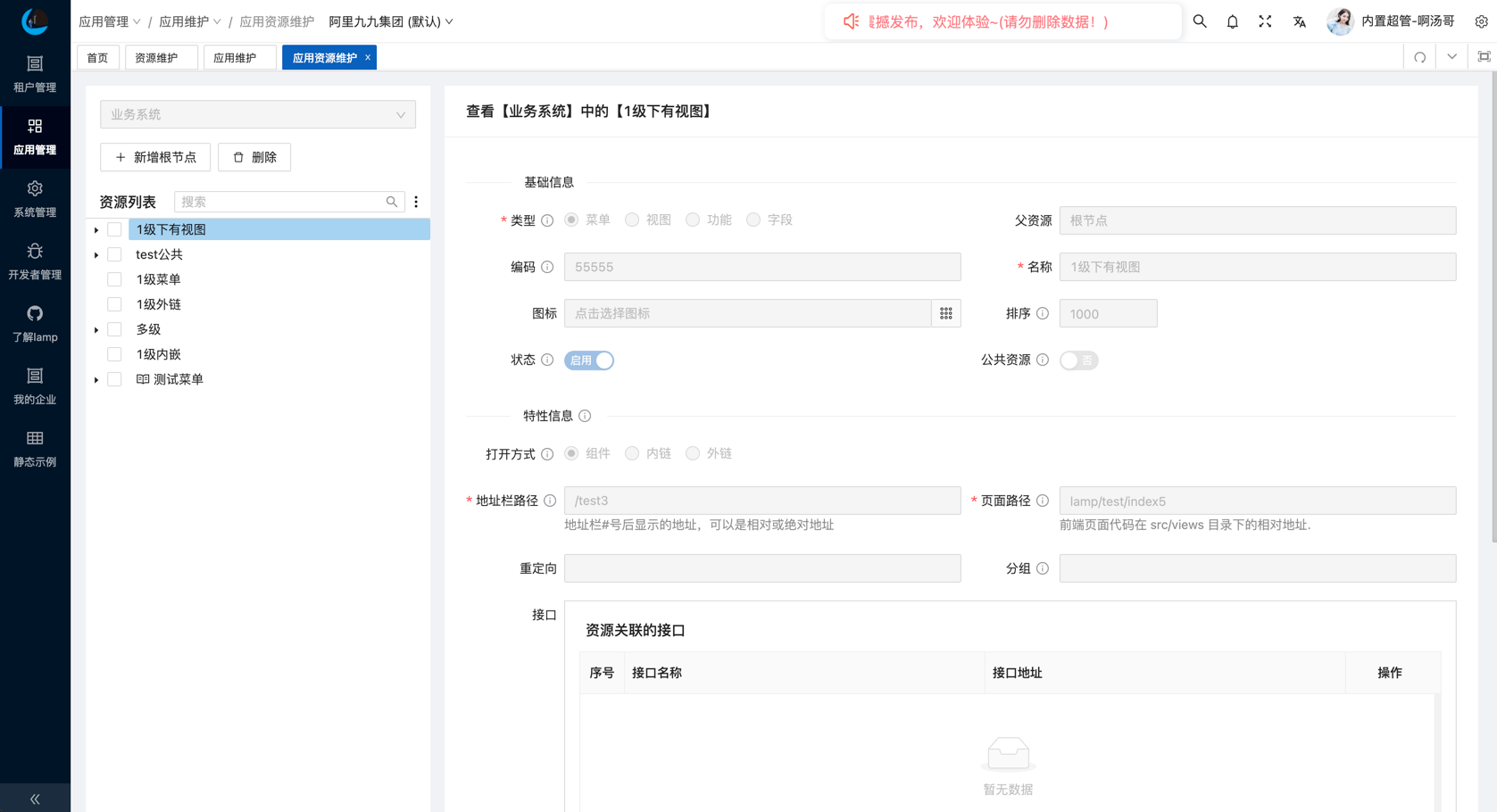The image size is (1497, 812).
Task: Click the 删除 button
Action: click(254, 157)
